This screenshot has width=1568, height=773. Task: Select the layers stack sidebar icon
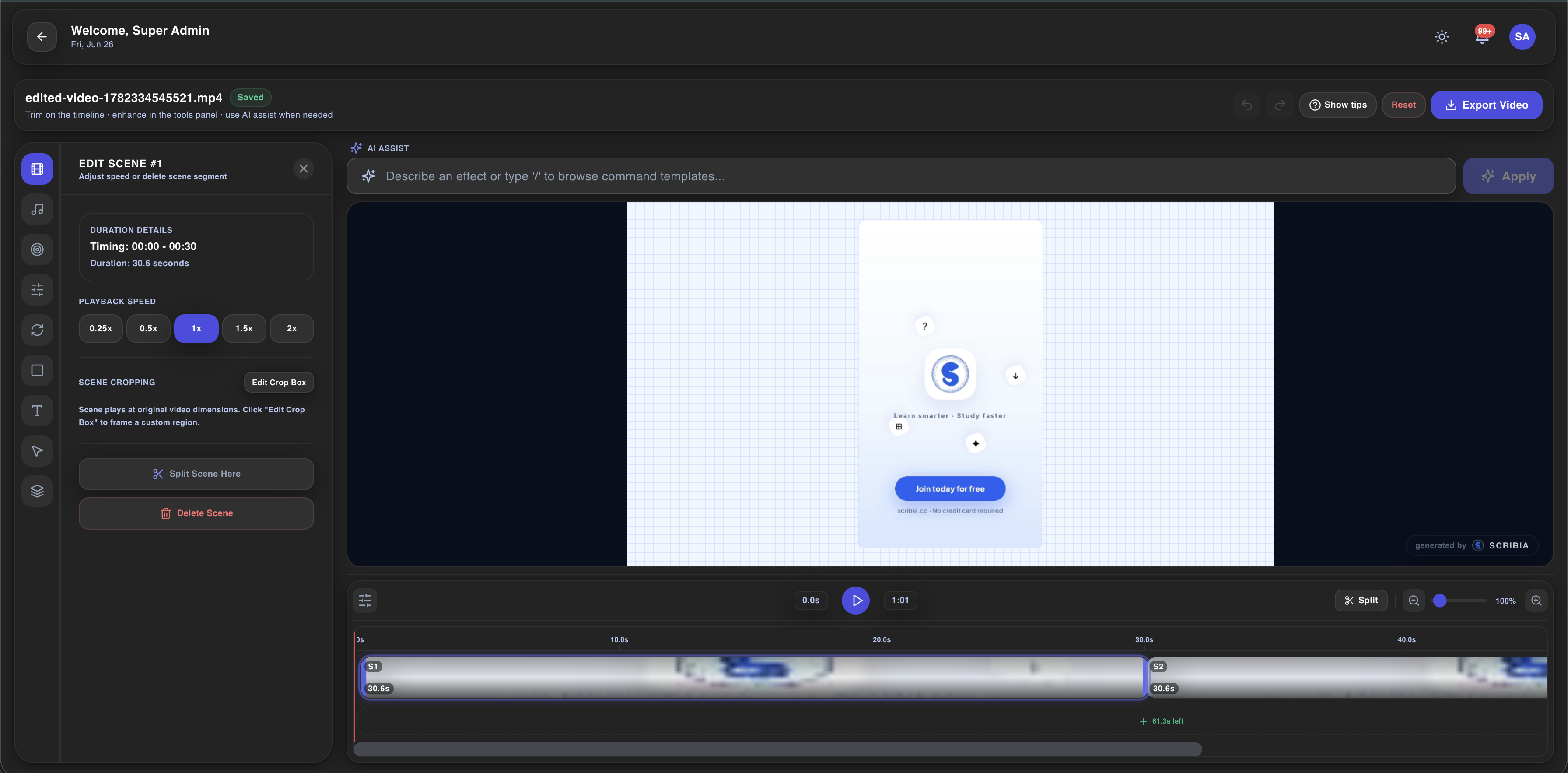pyautogui.click(x=37, y=491)
